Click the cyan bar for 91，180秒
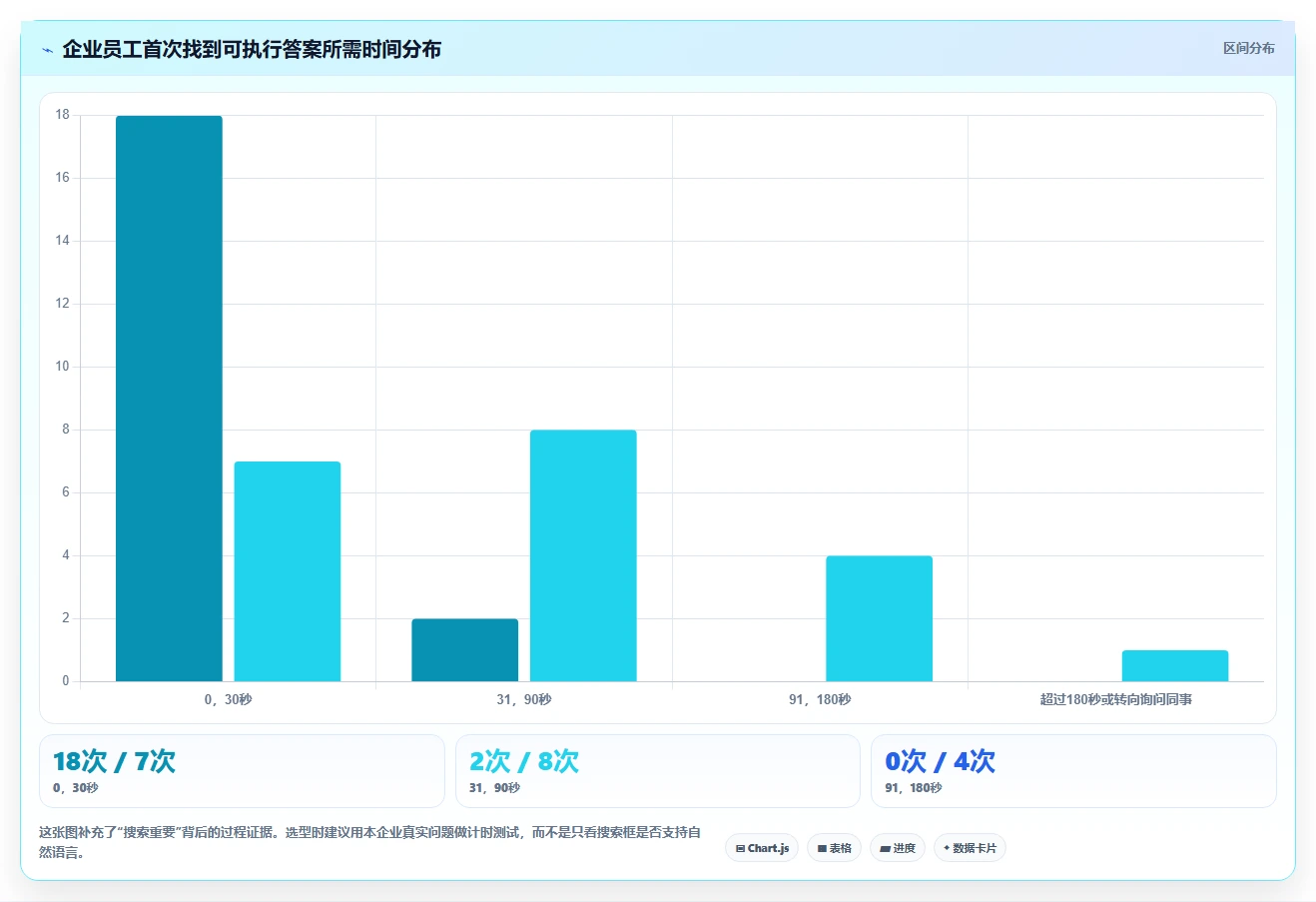Image resolution: width=1316 pixels, height=902 pixels. (880, 618)
